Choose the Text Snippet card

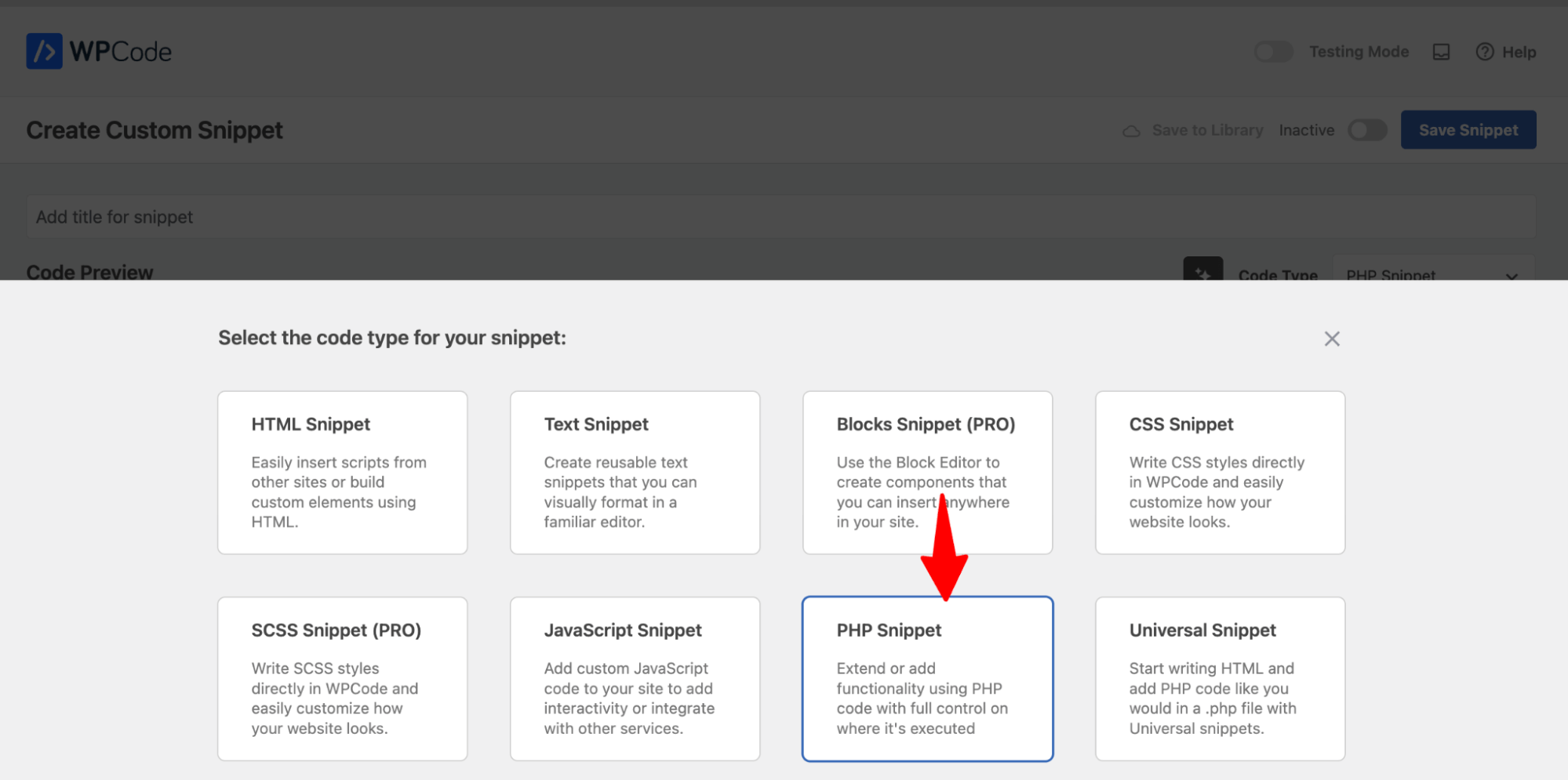(635, 473)
